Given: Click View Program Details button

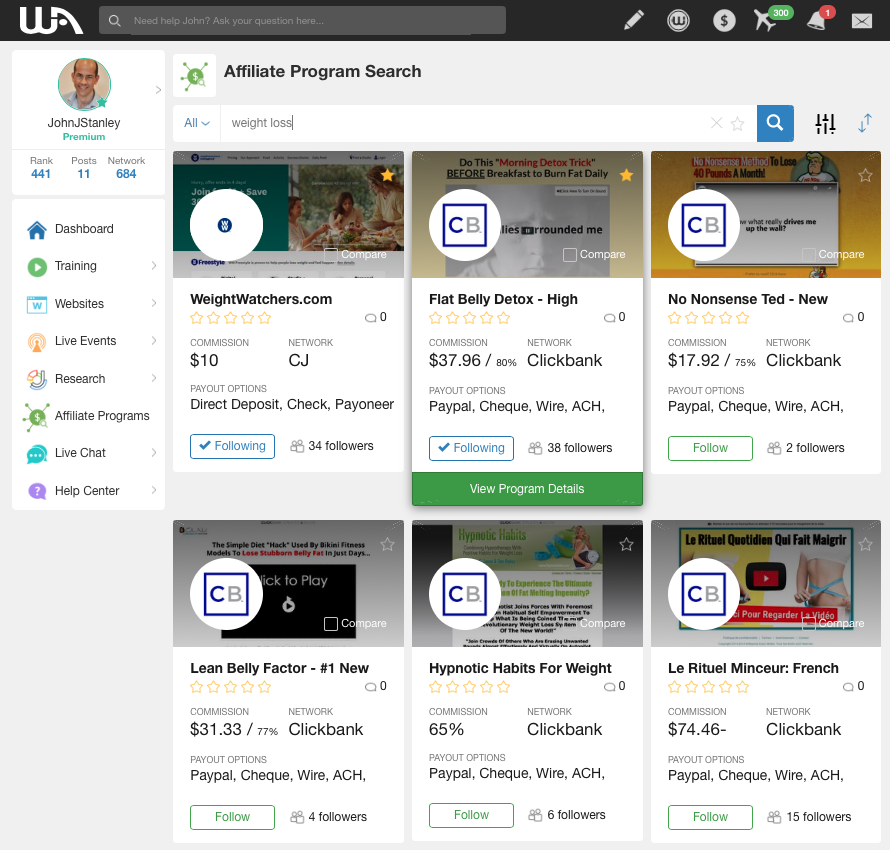Looking at the screenshot, I should coord(527,489).
